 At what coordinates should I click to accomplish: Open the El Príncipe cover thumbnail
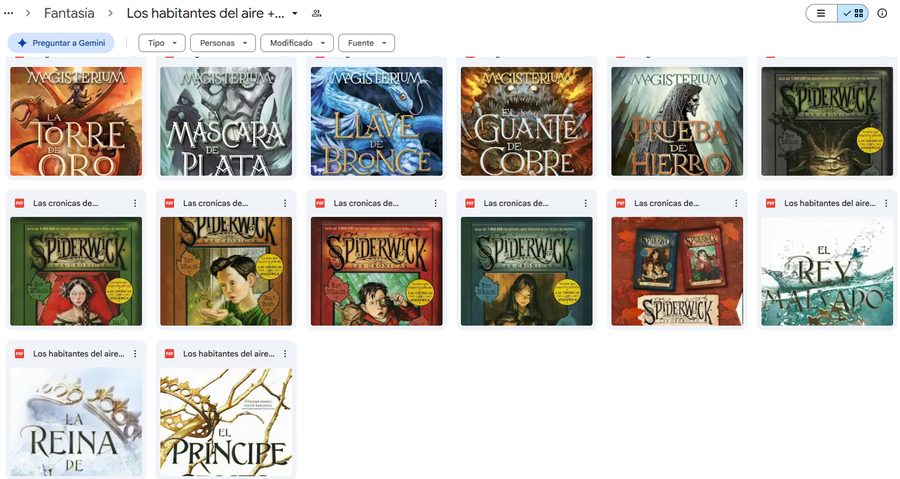(226, 422)
